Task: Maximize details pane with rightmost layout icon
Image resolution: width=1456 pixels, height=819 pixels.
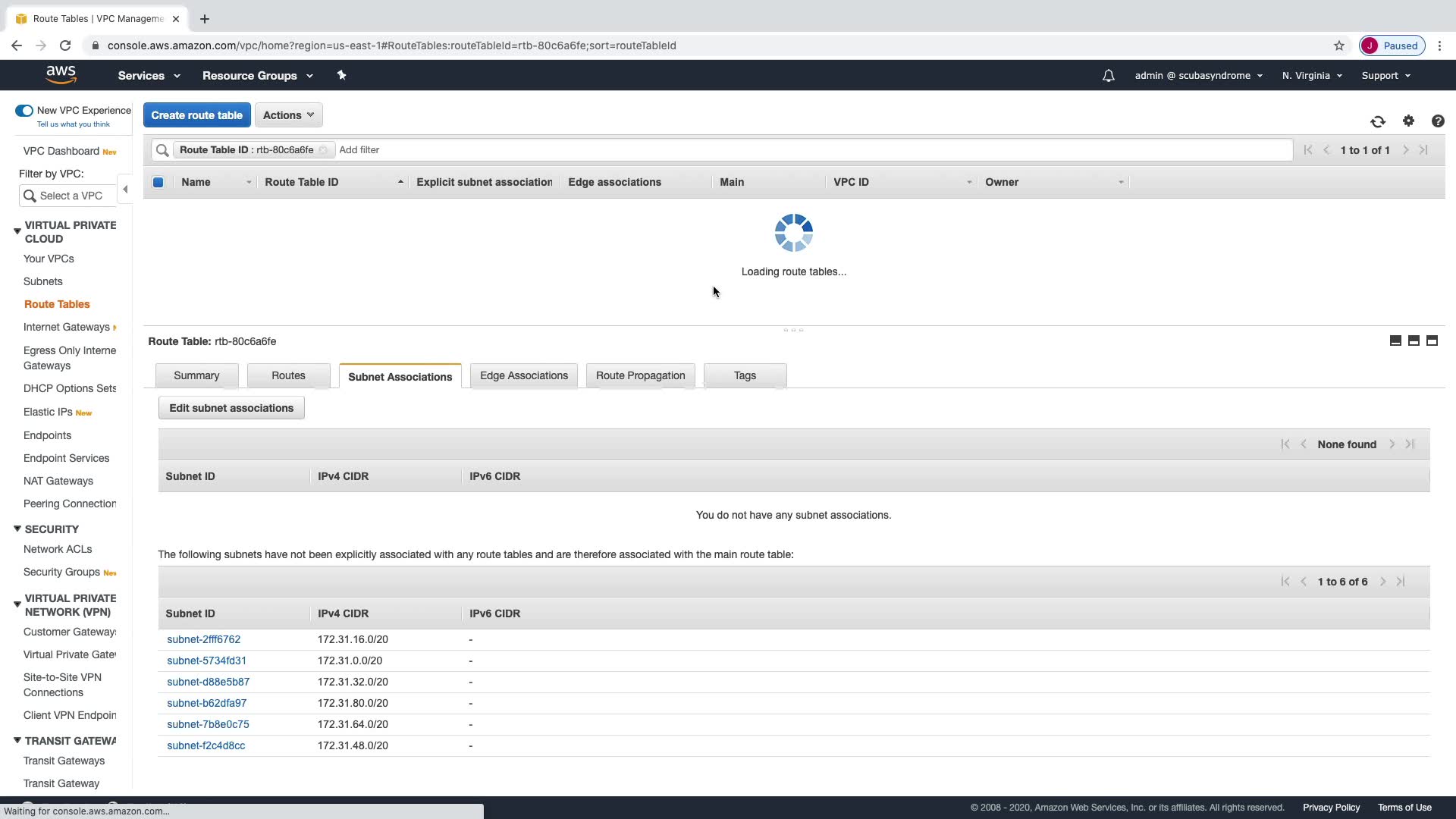Action: [x=1432, y=341]
